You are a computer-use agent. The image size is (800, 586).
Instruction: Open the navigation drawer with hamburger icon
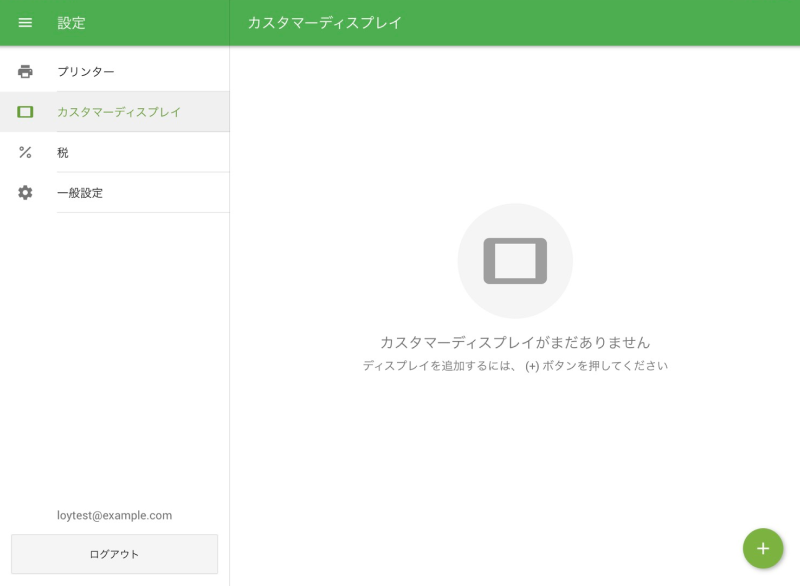pos(26,23)
